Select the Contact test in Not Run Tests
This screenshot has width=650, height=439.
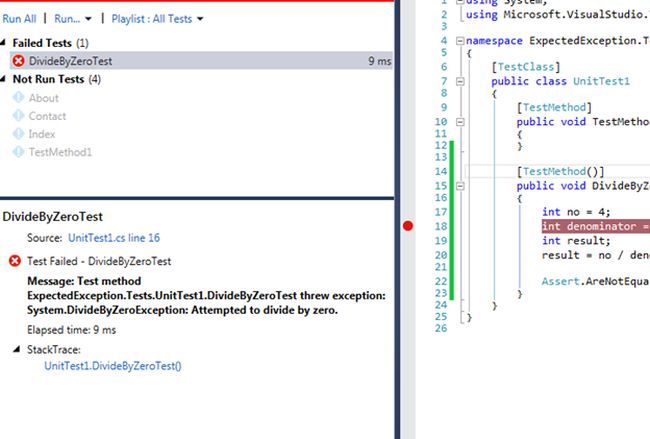[47, 116]
